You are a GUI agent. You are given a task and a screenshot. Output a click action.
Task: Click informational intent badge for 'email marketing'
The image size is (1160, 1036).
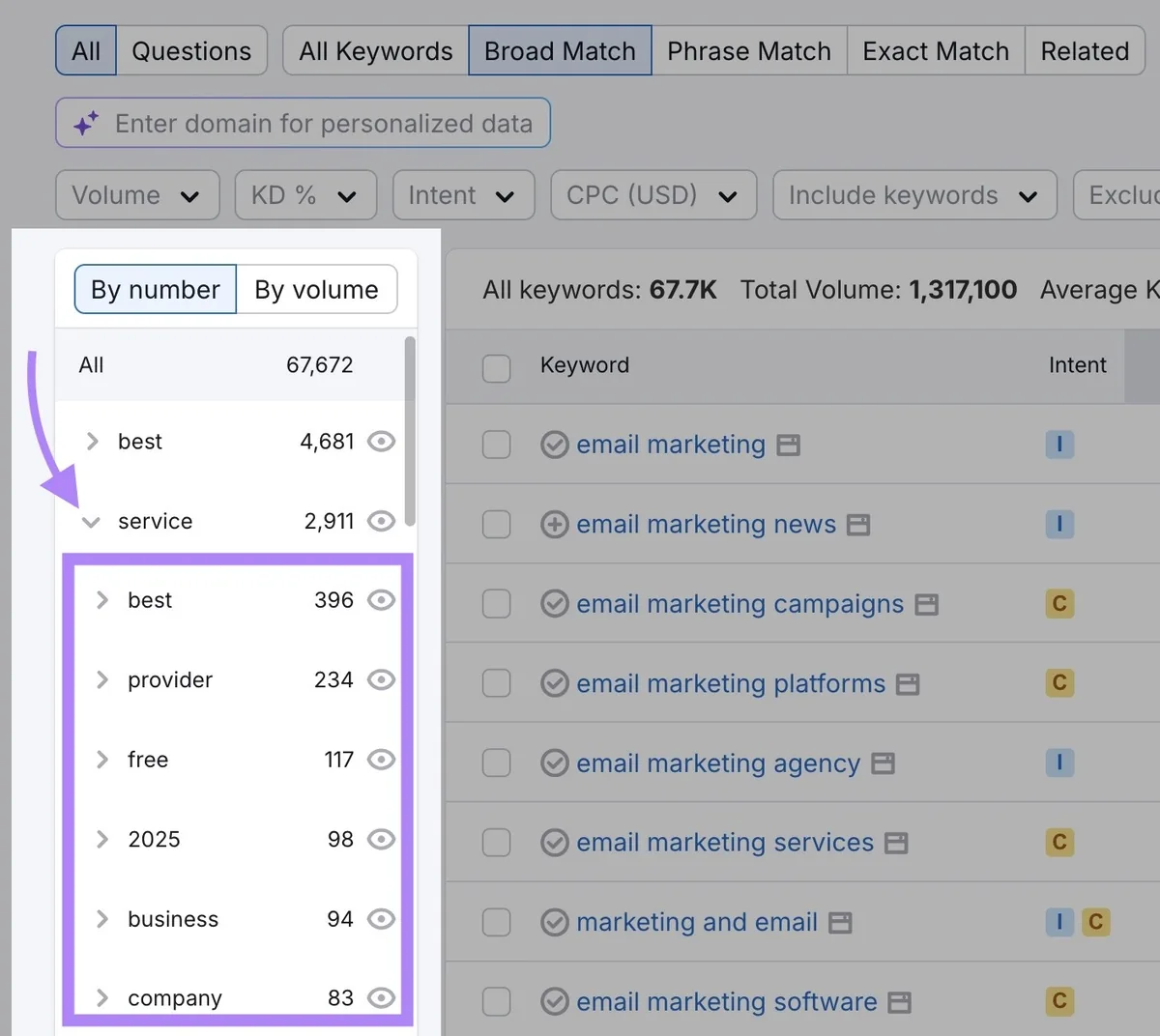tap(1059, 445)
